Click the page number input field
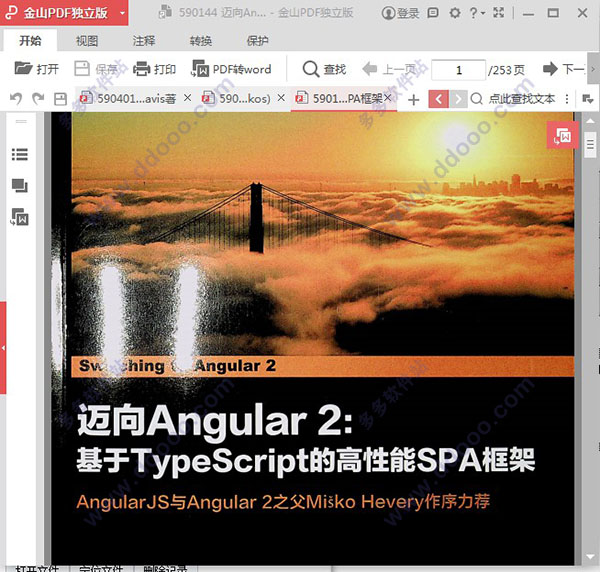600x572 pixels. (458, 70)
